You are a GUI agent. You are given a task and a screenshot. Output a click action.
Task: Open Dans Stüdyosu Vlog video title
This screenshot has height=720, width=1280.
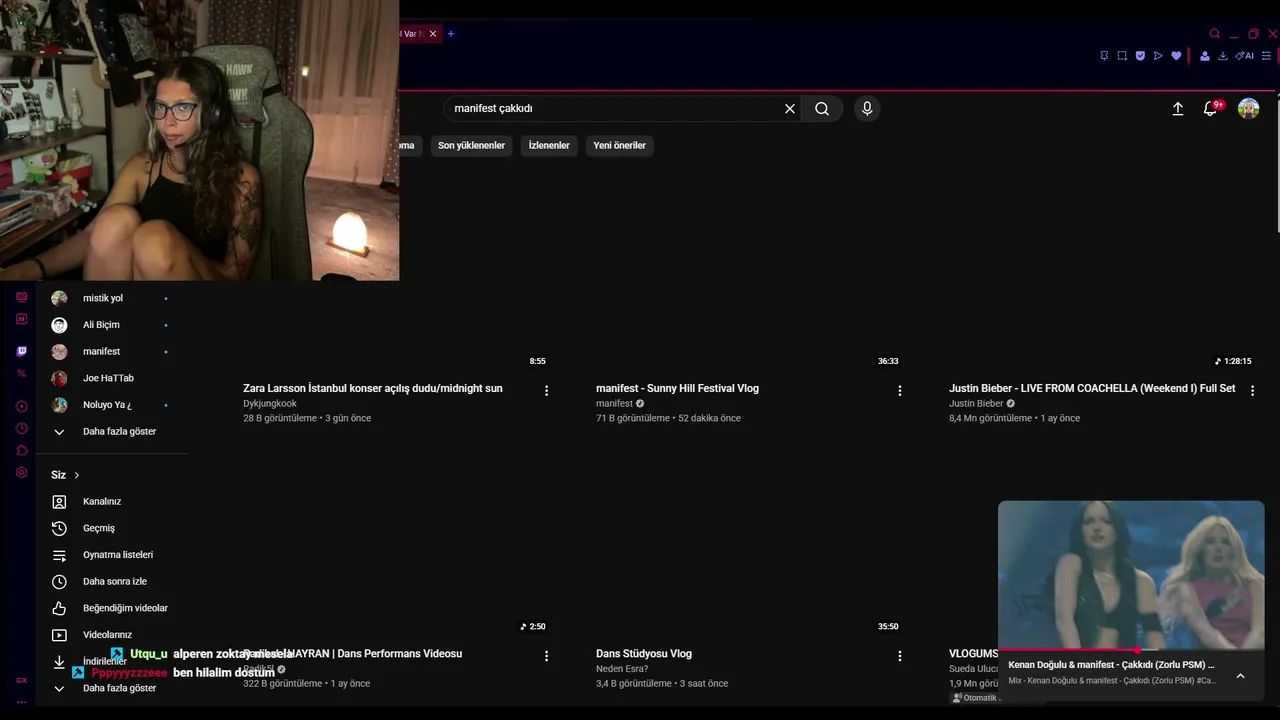pyautogui.click(x=644, y=654)
